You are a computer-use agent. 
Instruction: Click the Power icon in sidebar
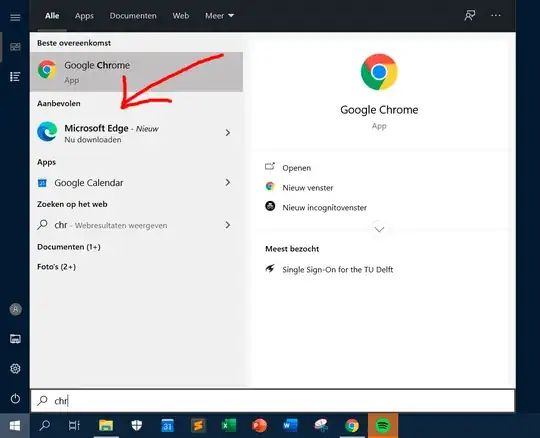tap(15, 398)
